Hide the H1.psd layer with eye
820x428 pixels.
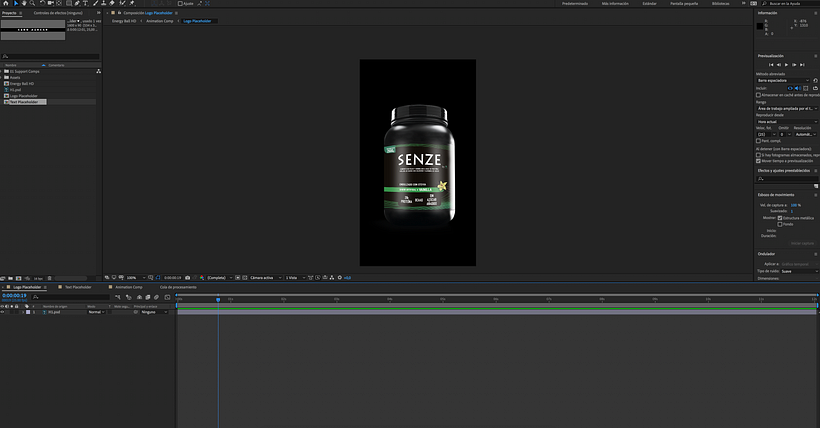tap(2, 312)
